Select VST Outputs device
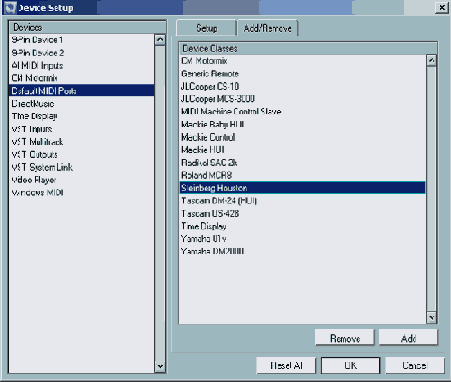The height and width of the screenshot is (382, 451). tap(82, 154)
